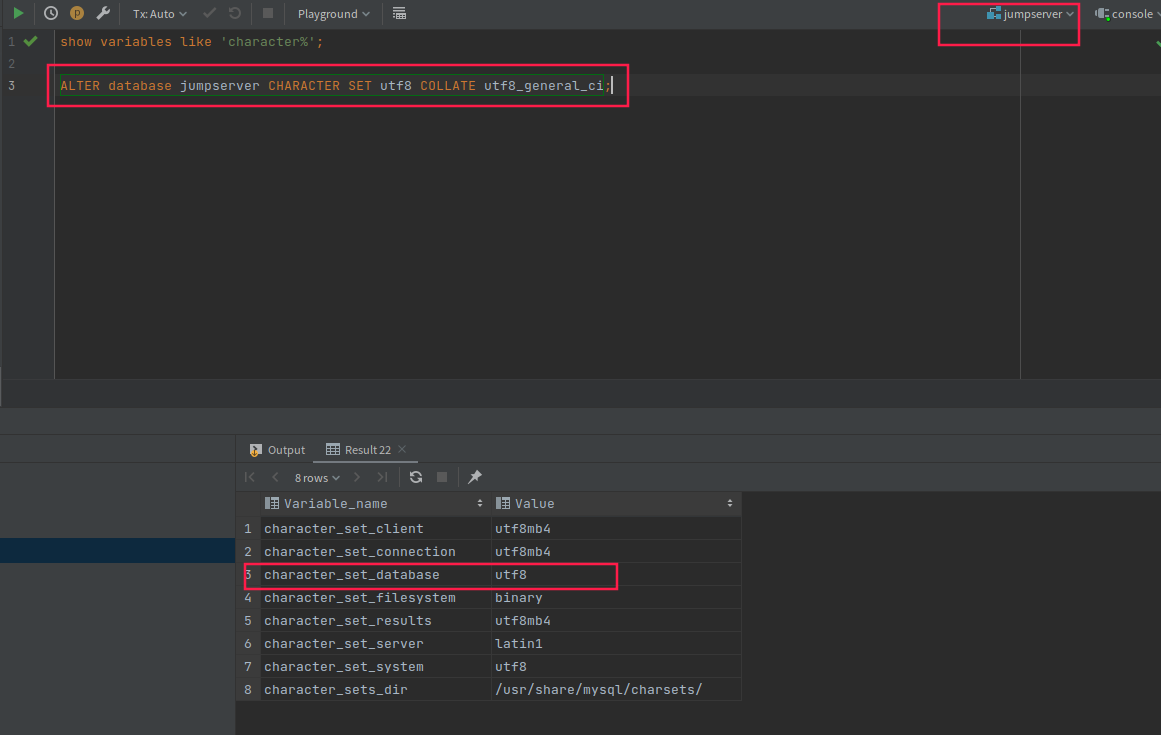Open console settings with the wrench icon

[103, 13]
